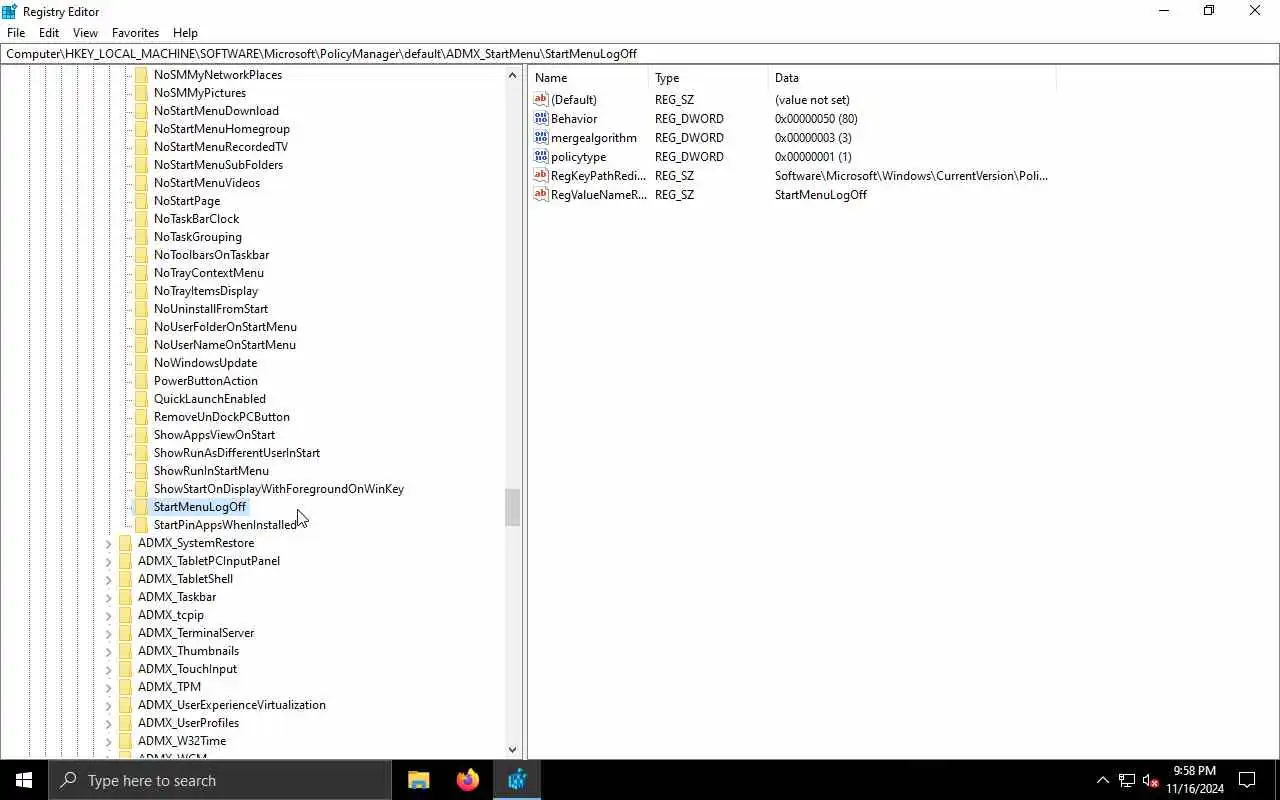The width and height of the screenshot is (1280, 800).
Task: Sort values by the Name column header
Action: point(589,78)
